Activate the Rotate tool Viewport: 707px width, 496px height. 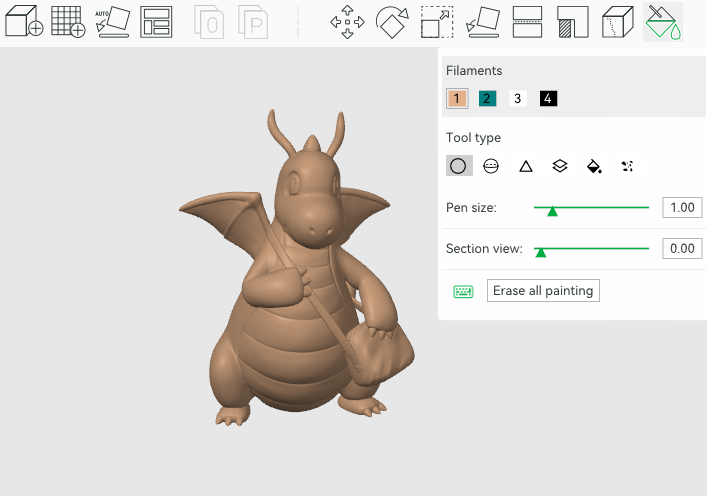[392, 21]
